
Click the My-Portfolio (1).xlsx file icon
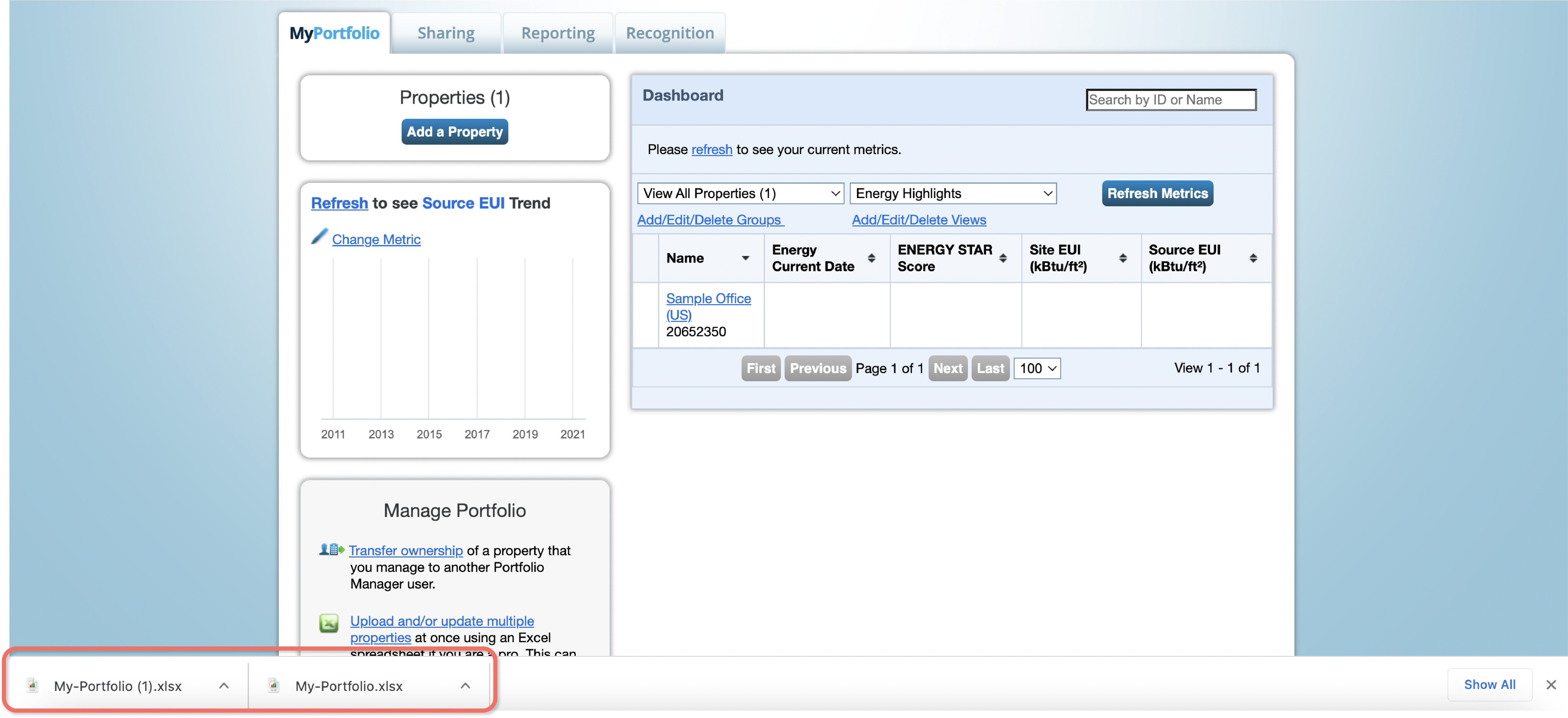[32, 686]
